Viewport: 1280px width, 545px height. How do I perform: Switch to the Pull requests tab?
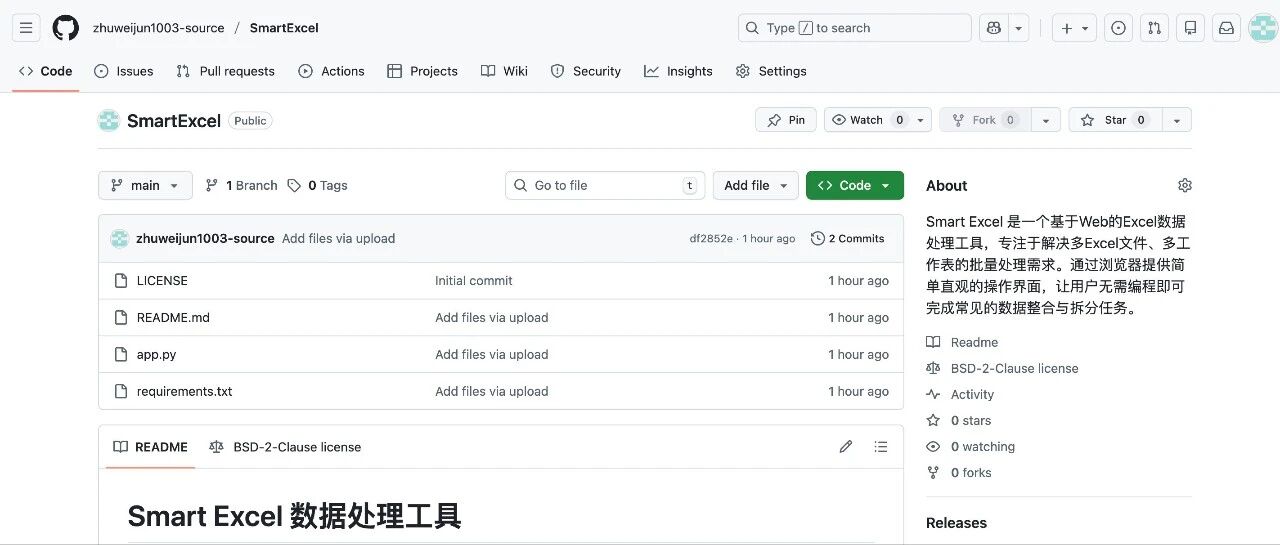[x=225, y=71]
